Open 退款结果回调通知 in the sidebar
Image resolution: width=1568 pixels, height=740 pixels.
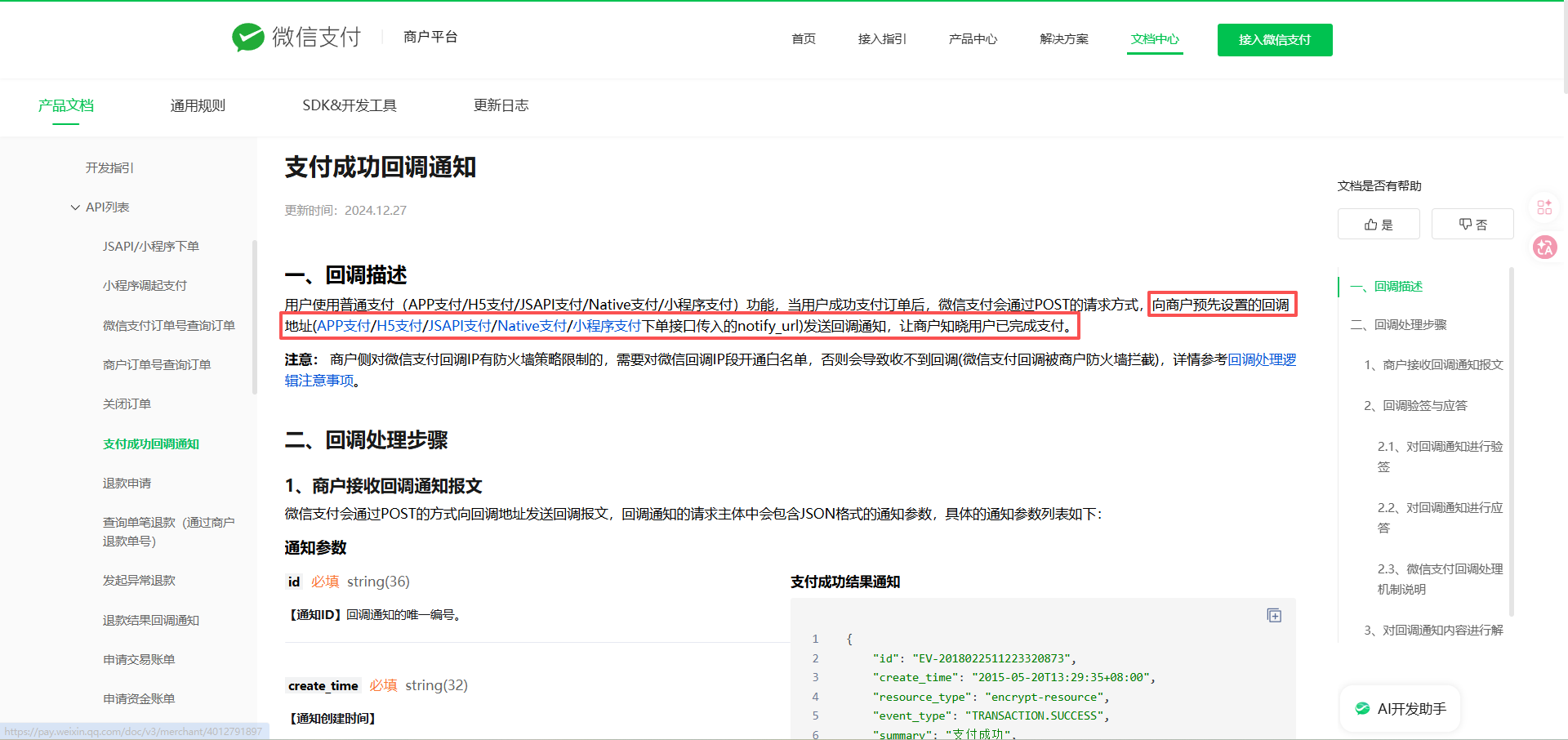tap(151, 620)
